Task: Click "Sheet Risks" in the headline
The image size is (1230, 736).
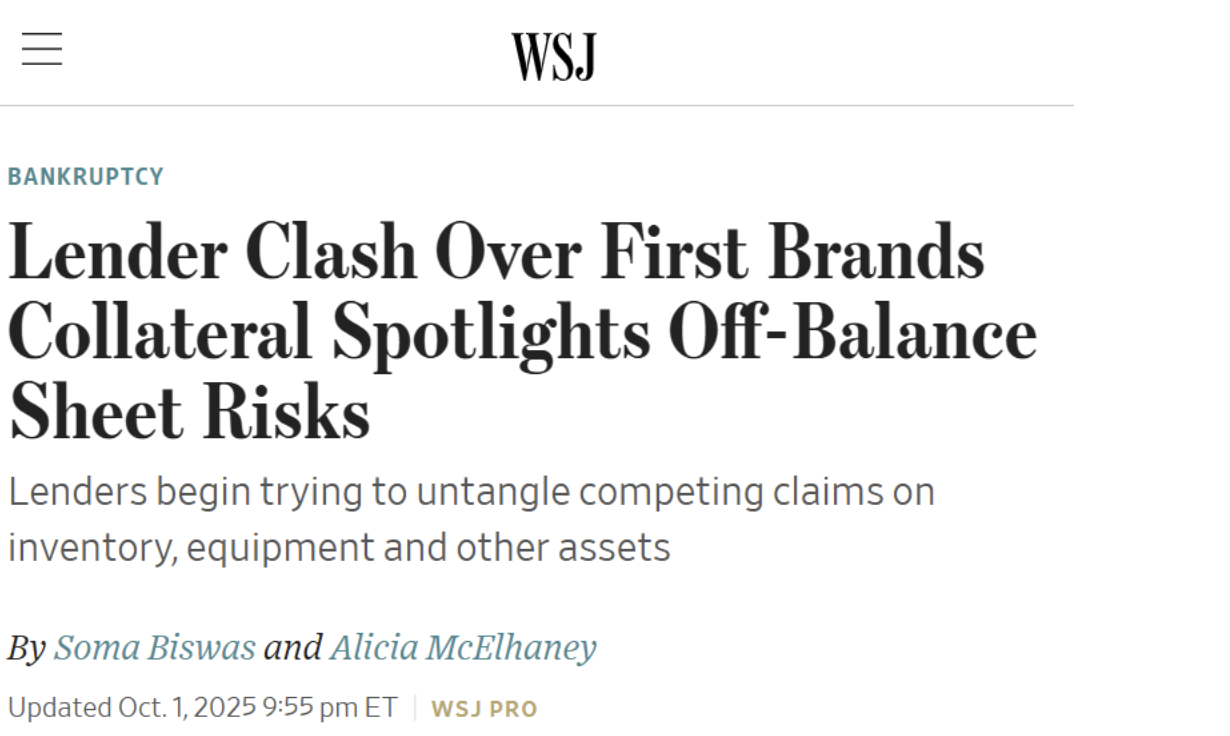Action: pyautogui.click(x=189, y=413)
